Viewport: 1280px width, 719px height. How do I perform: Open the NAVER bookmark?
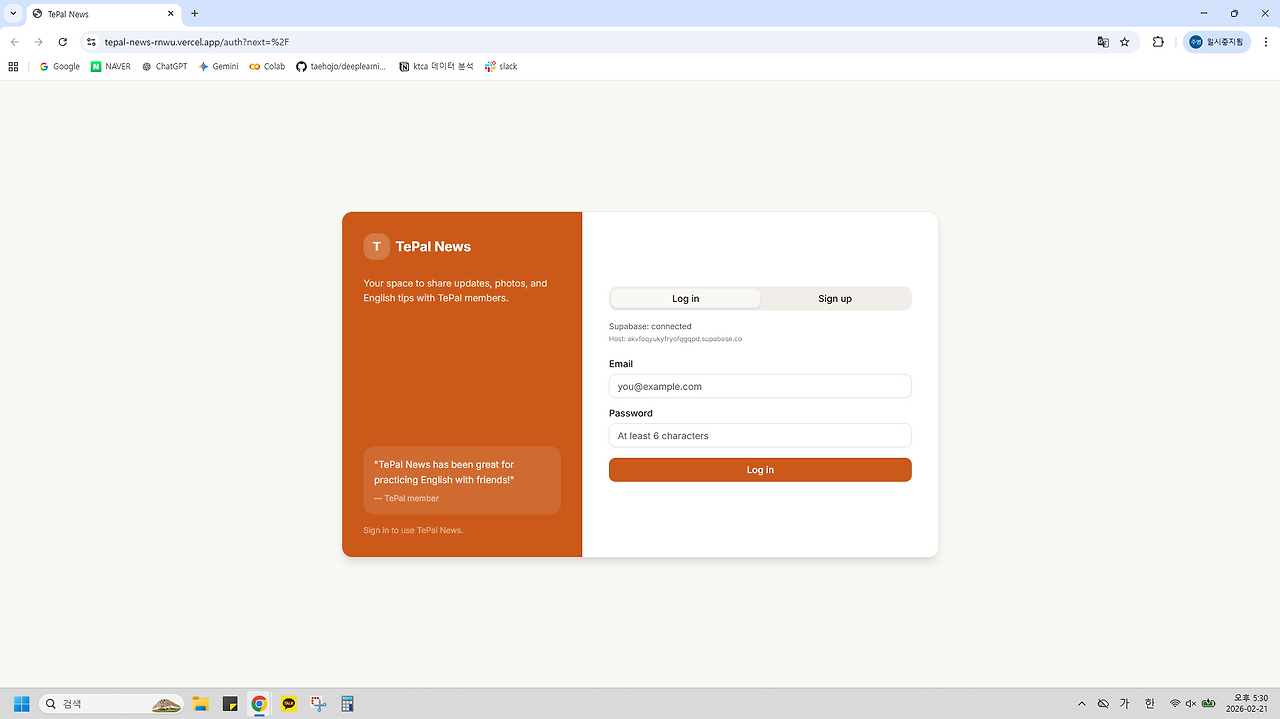click(111, 66)
